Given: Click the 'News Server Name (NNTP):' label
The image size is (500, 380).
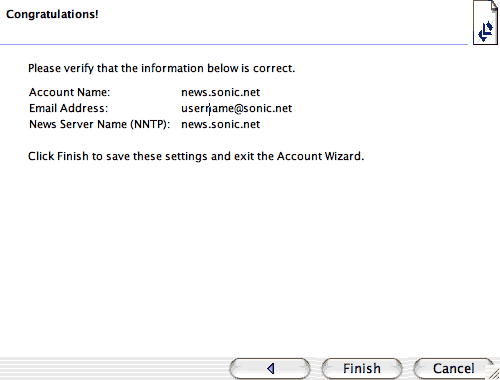Looking at the screenshot, I should 100,124.
